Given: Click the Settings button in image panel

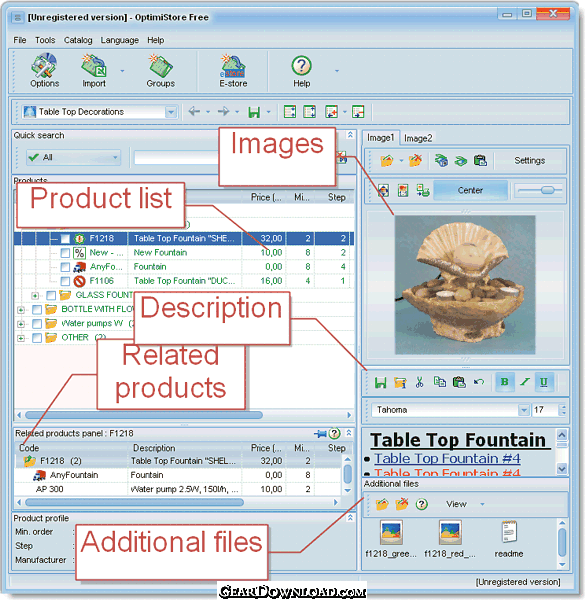Looking at the screenshot, I should (x=530, y=161).
